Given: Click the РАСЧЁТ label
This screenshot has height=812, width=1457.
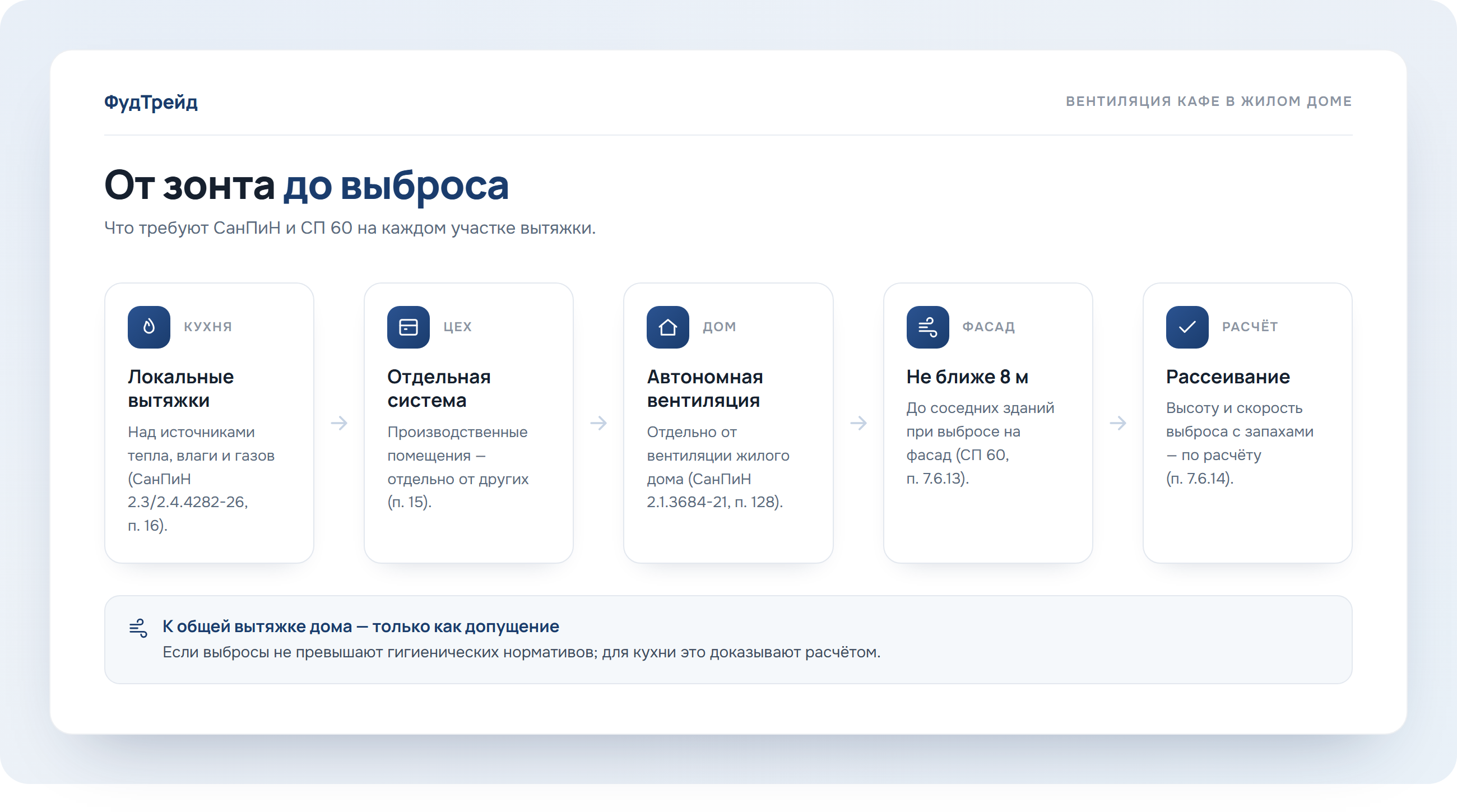Looking at the screenshot, I should (1250, 327).
